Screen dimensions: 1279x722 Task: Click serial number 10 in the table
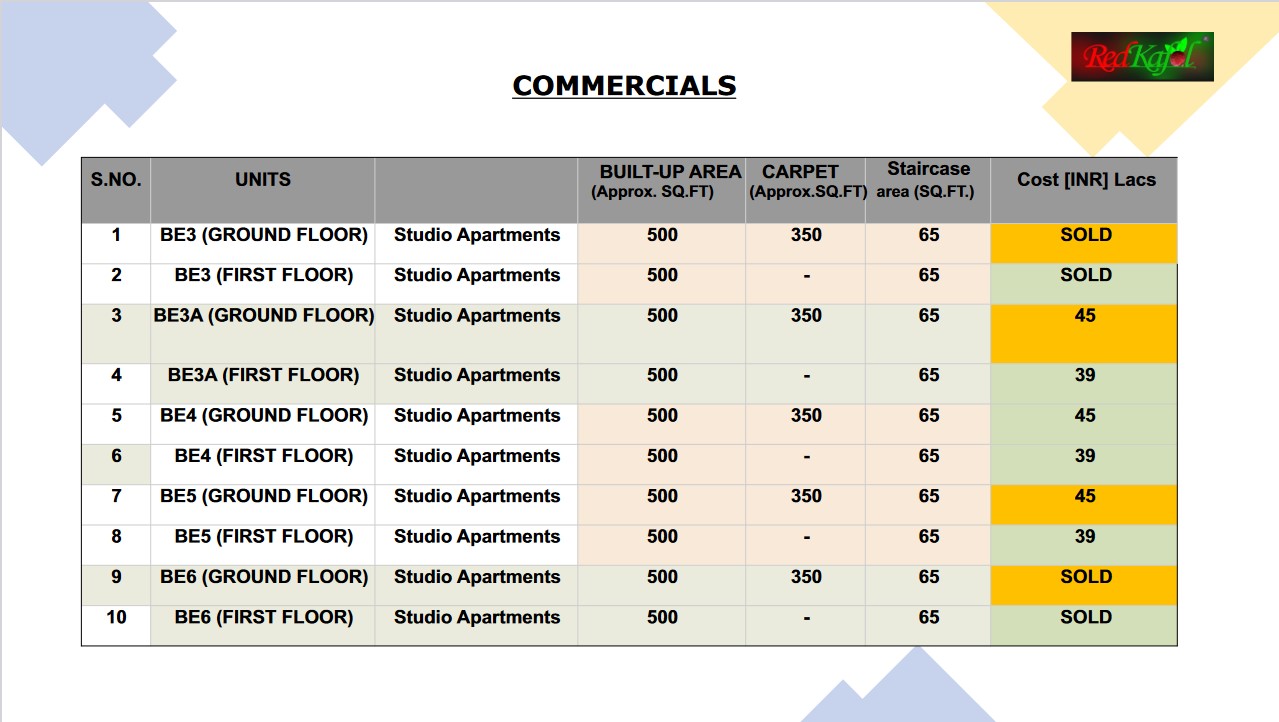(116, 617)
